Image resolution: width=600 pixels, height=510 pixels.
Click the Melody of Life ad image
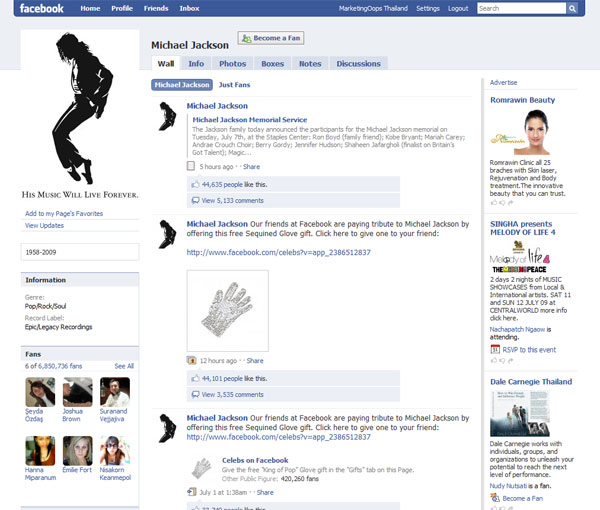pyautogui.click(x=520, y=257)
